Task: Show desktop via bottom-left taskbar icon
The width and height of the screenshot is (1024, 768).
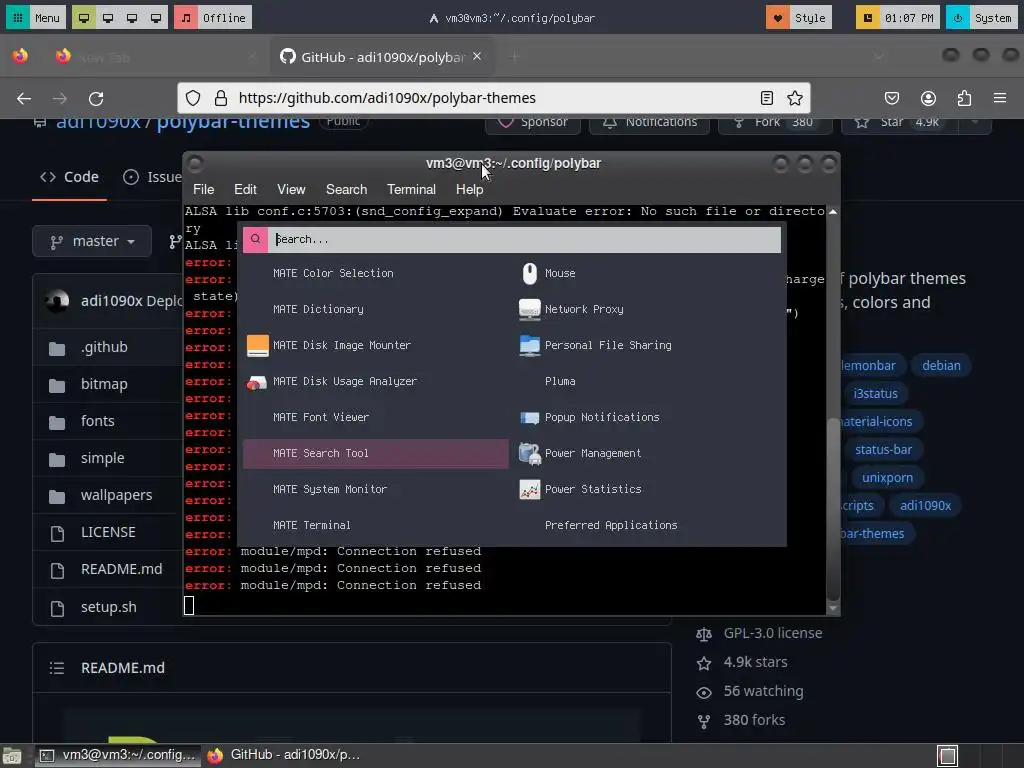Action: click(12, 756)
